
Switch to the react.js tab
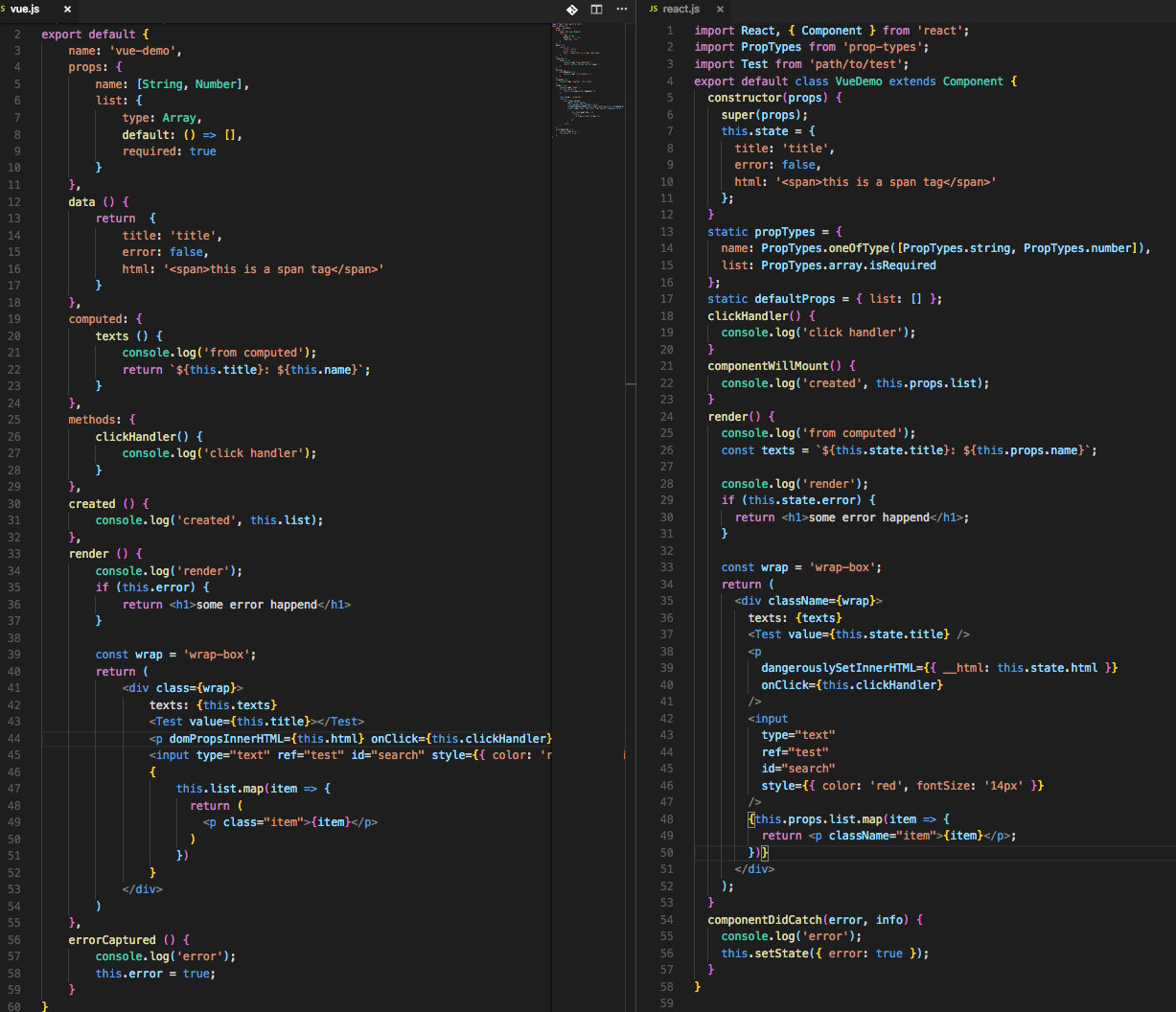click(682, 9)
